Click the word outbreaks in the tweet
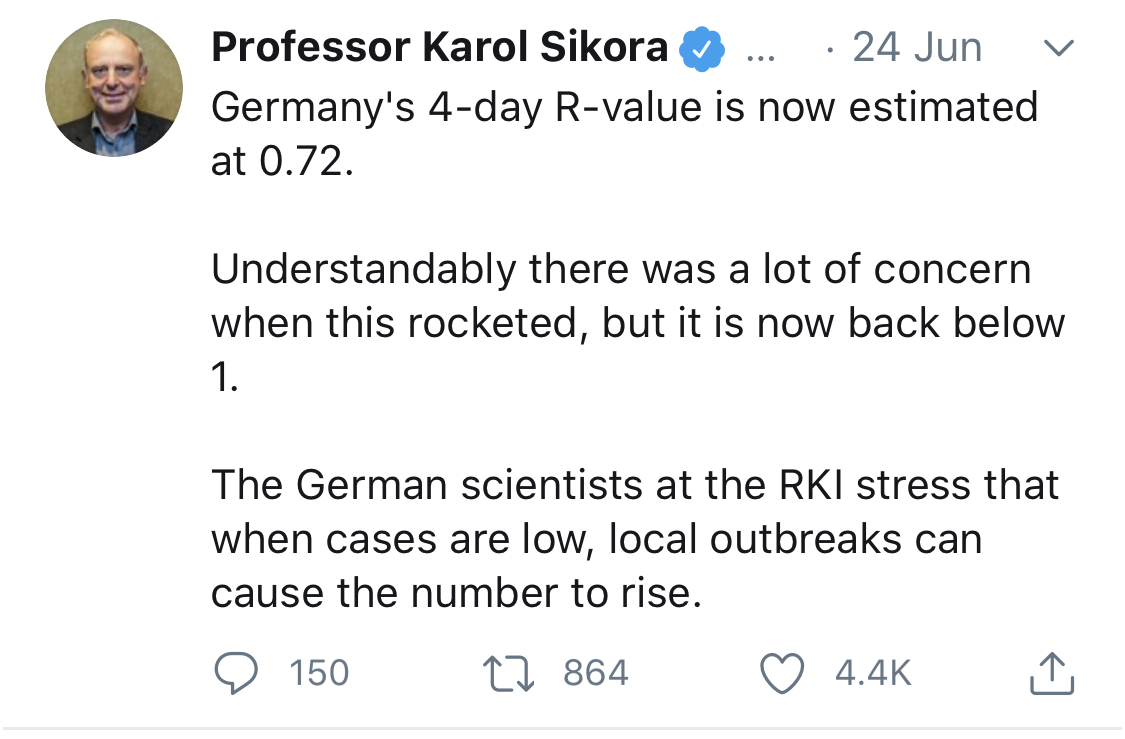The width and height of the screenshot is (1125, 739). (x=805, y=539)
